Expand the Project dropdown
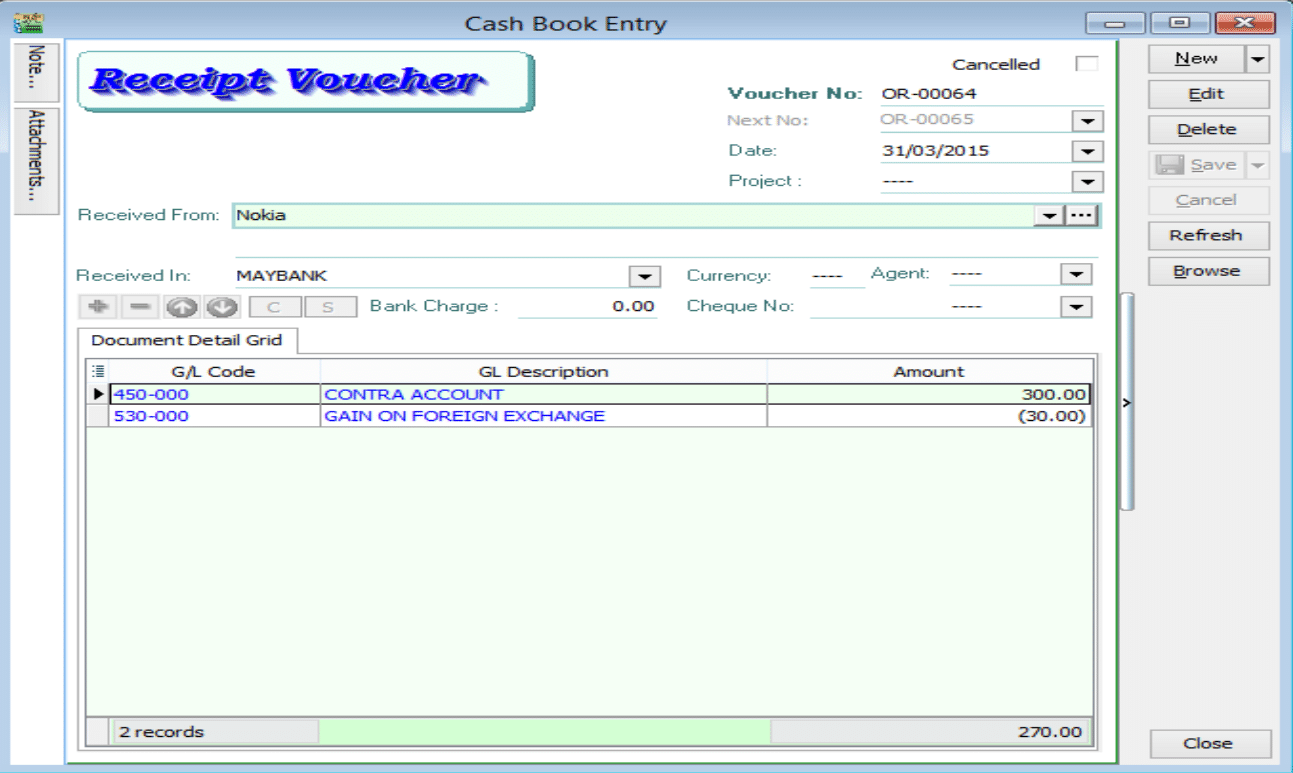This screenshot has height=773, width=1293. (1086, 181)
